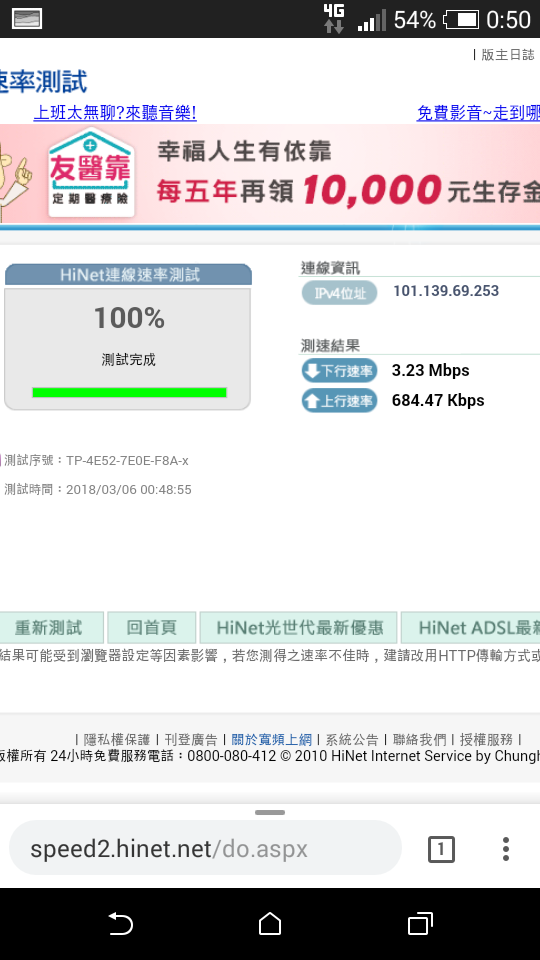540x960 pixels.
Task: Select the test time 2018/03/06 00:48:55
Action: tap(129, 490)
